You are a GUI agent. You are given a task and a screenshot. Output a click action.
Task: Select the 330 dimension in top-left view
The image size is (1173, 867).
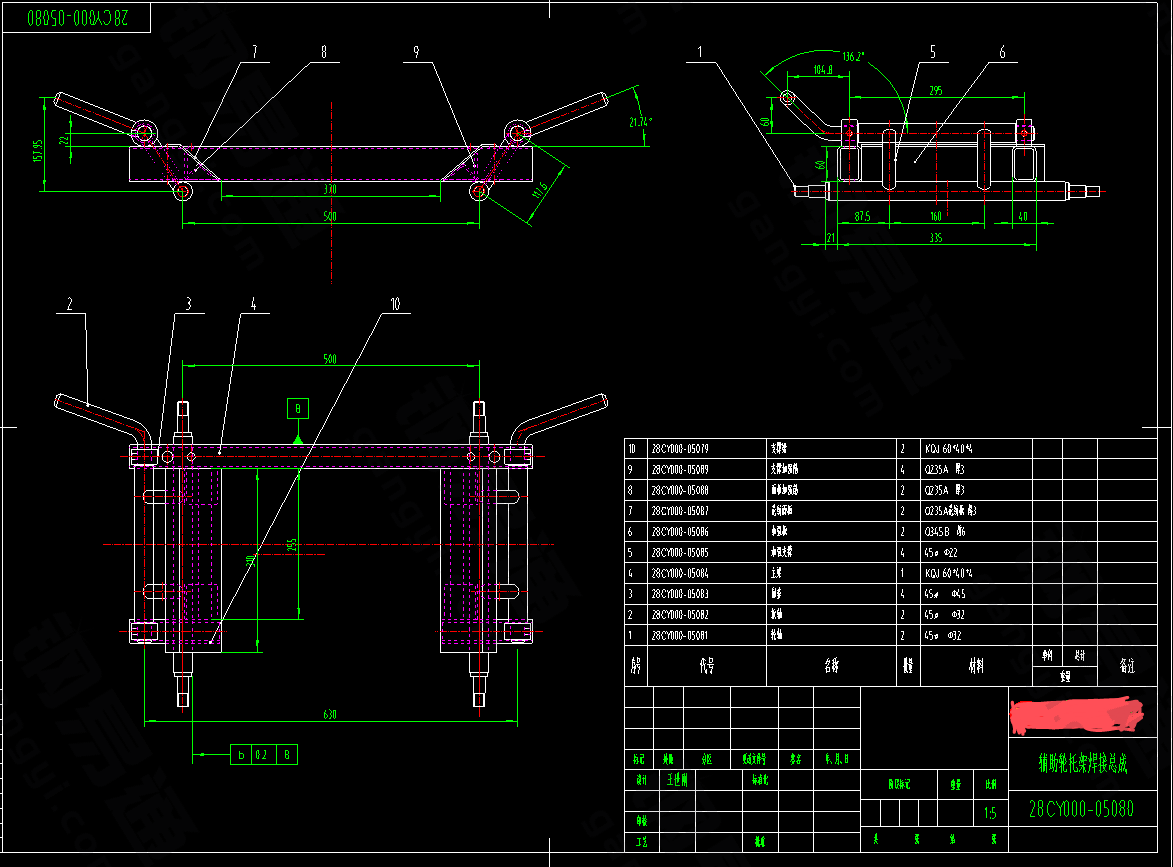[x=329, y=188]
